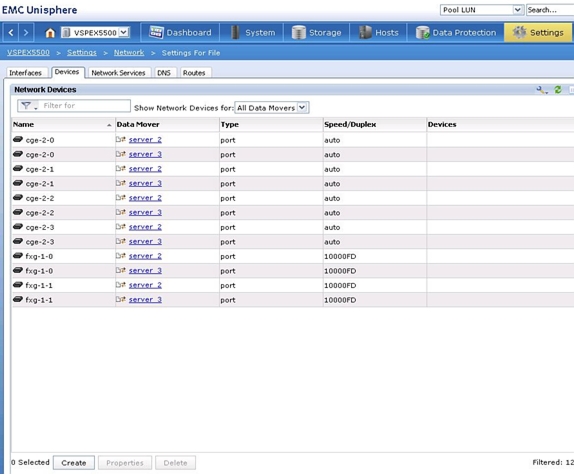
Task: Click the Filter for input field
Action: tap(85, 106)
